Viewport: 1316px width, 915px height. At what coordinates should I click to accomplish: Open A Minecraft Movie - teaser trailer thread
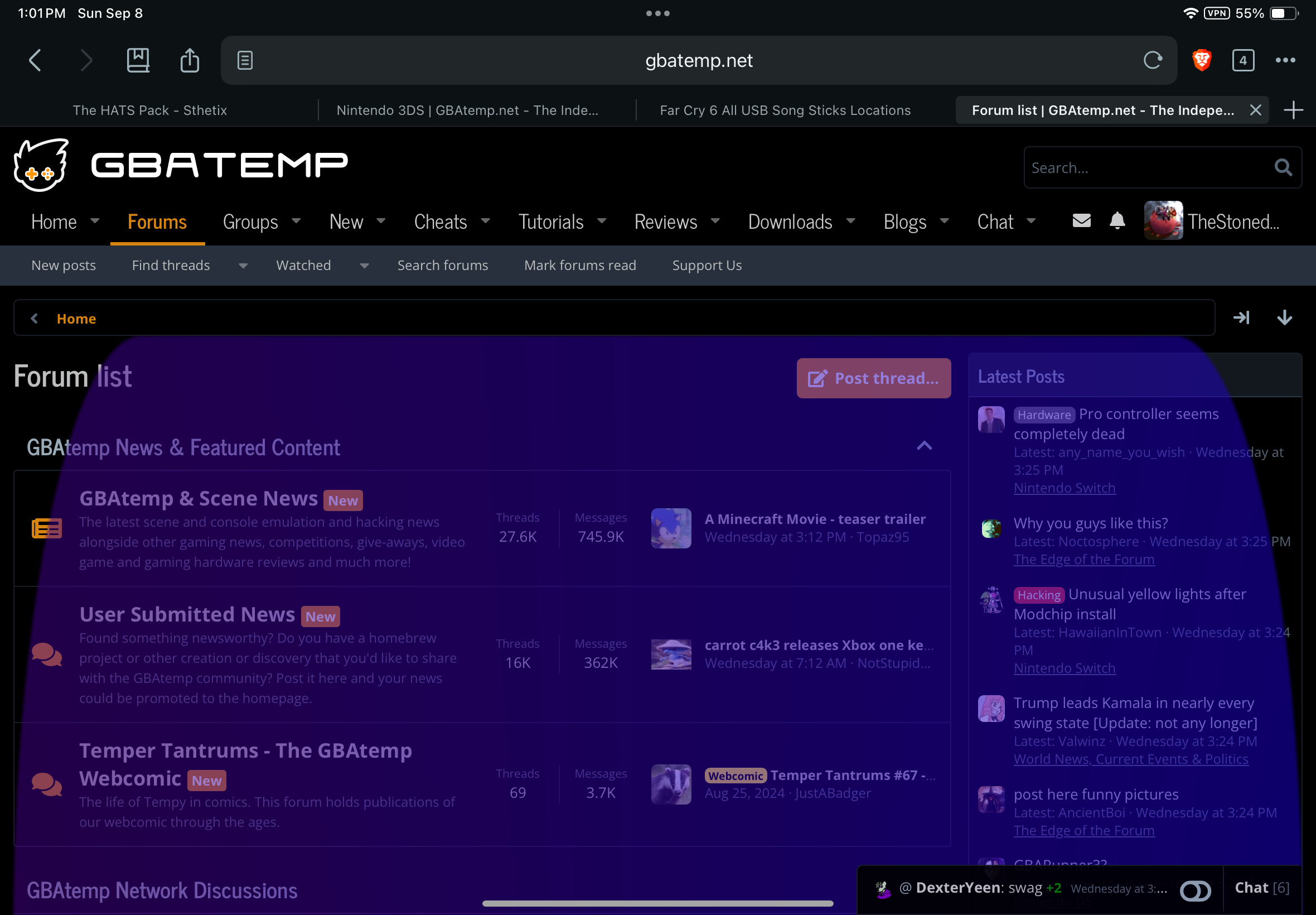point(815,519)
